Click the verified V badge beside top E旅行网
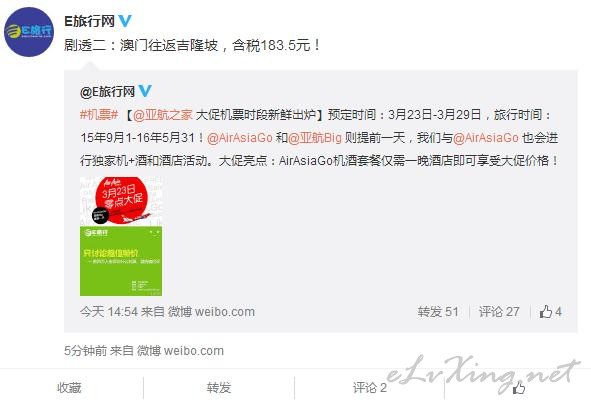591x407 pixels. [125, 21]
